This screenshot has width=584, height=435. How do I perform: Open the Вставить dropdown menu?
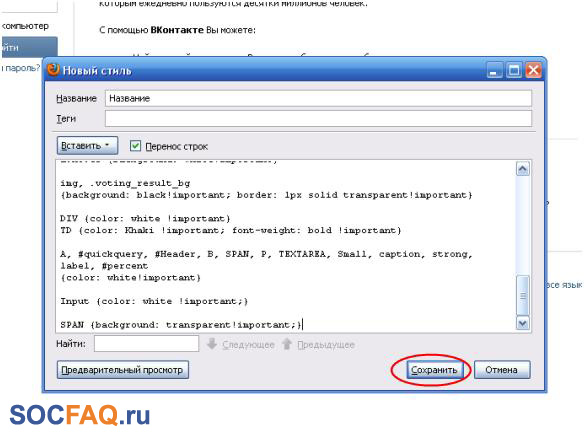87,145
